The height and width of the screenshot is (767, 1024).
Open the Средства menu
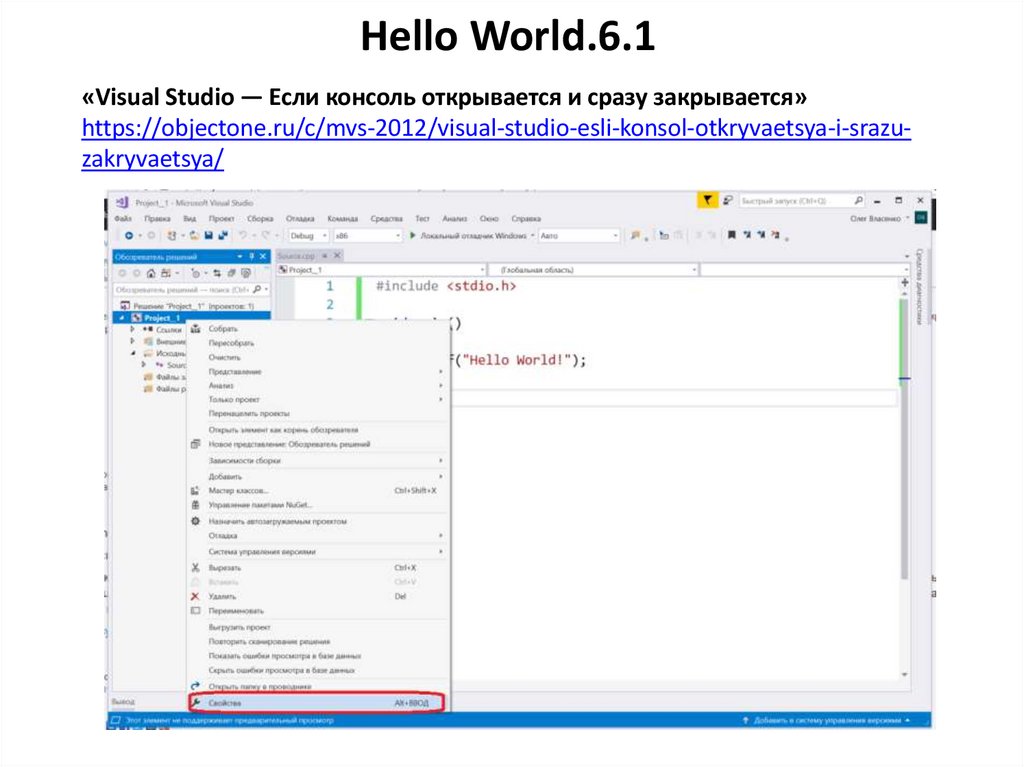(x=387, y=218)
